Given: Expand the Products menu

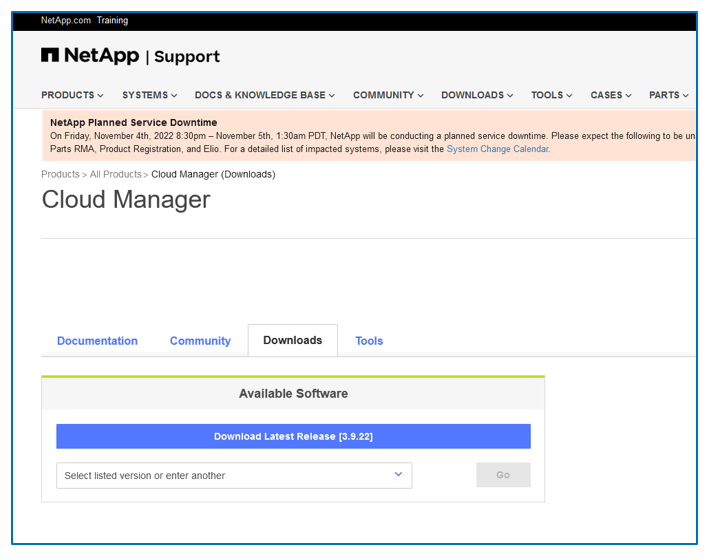Looking at the screenshot, I should click(x=72, y=95).
